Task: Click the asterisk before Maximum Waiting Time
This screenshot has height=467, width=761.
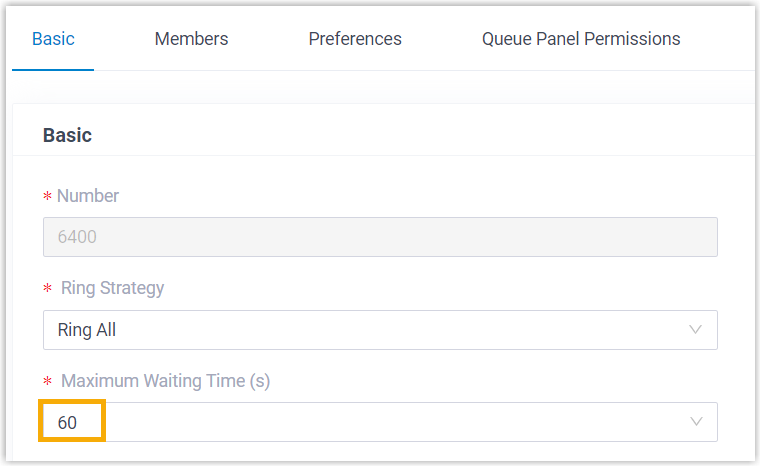Action: click(x=47, y=381)
